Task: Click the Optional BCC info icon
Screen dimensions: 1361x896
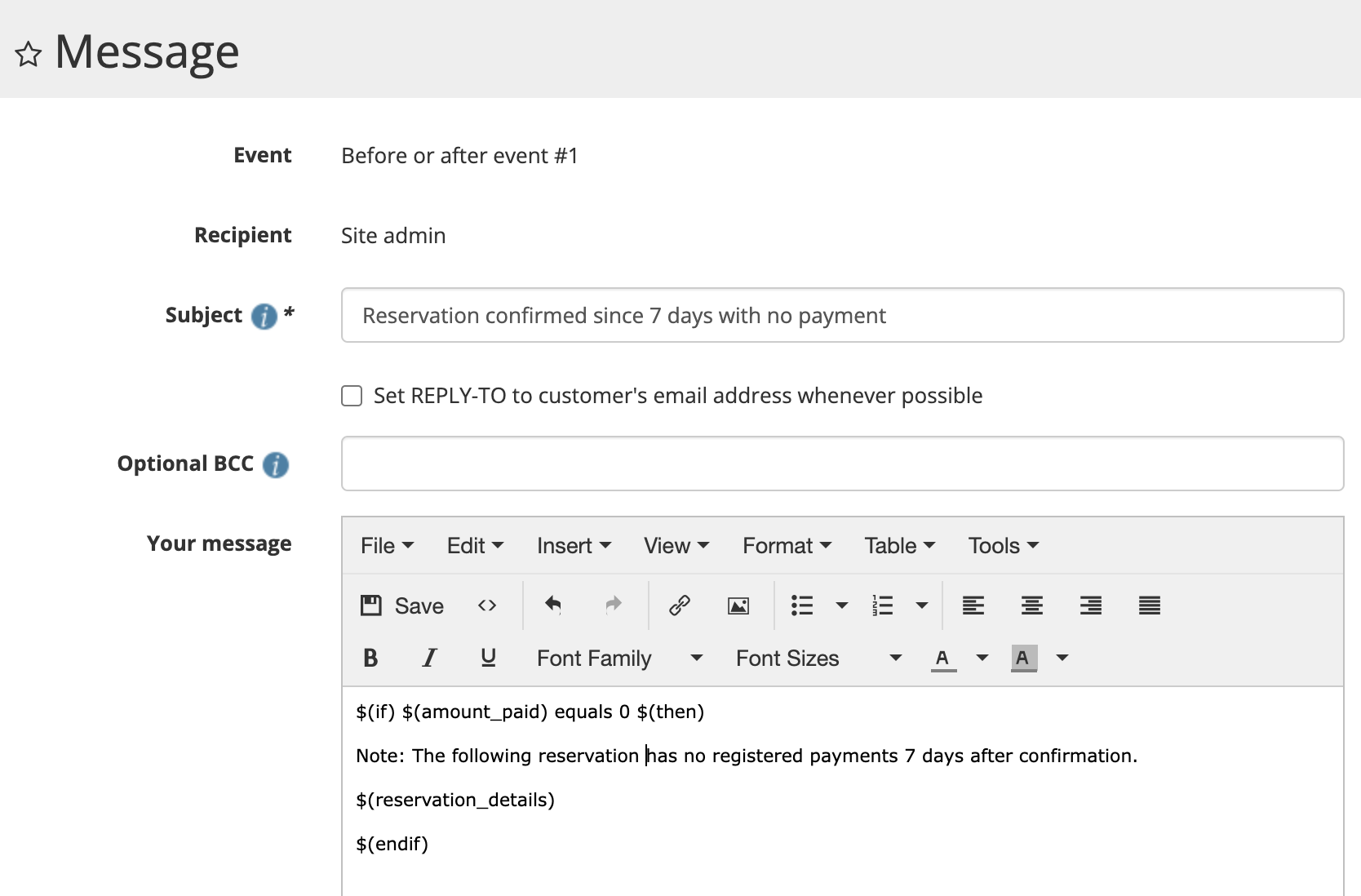Action: click(x=276, y=464)
